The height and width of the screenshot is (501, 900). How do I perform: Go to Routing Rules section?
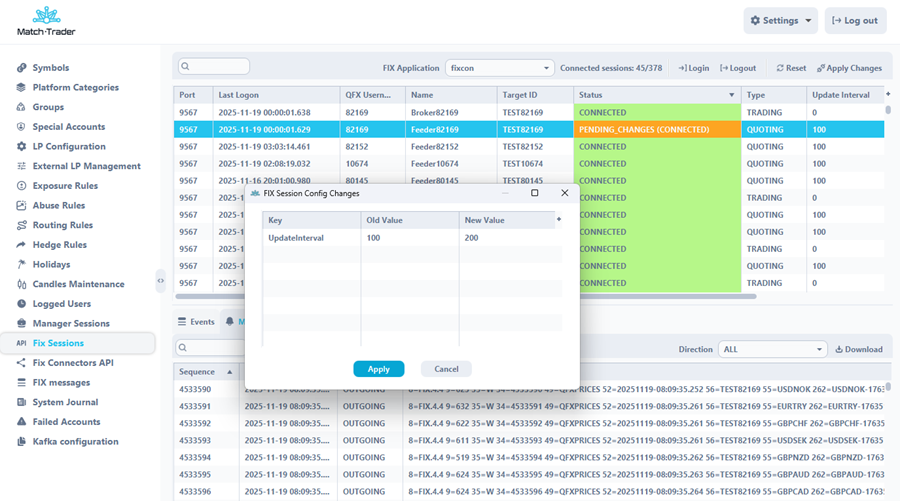[62, 225]
